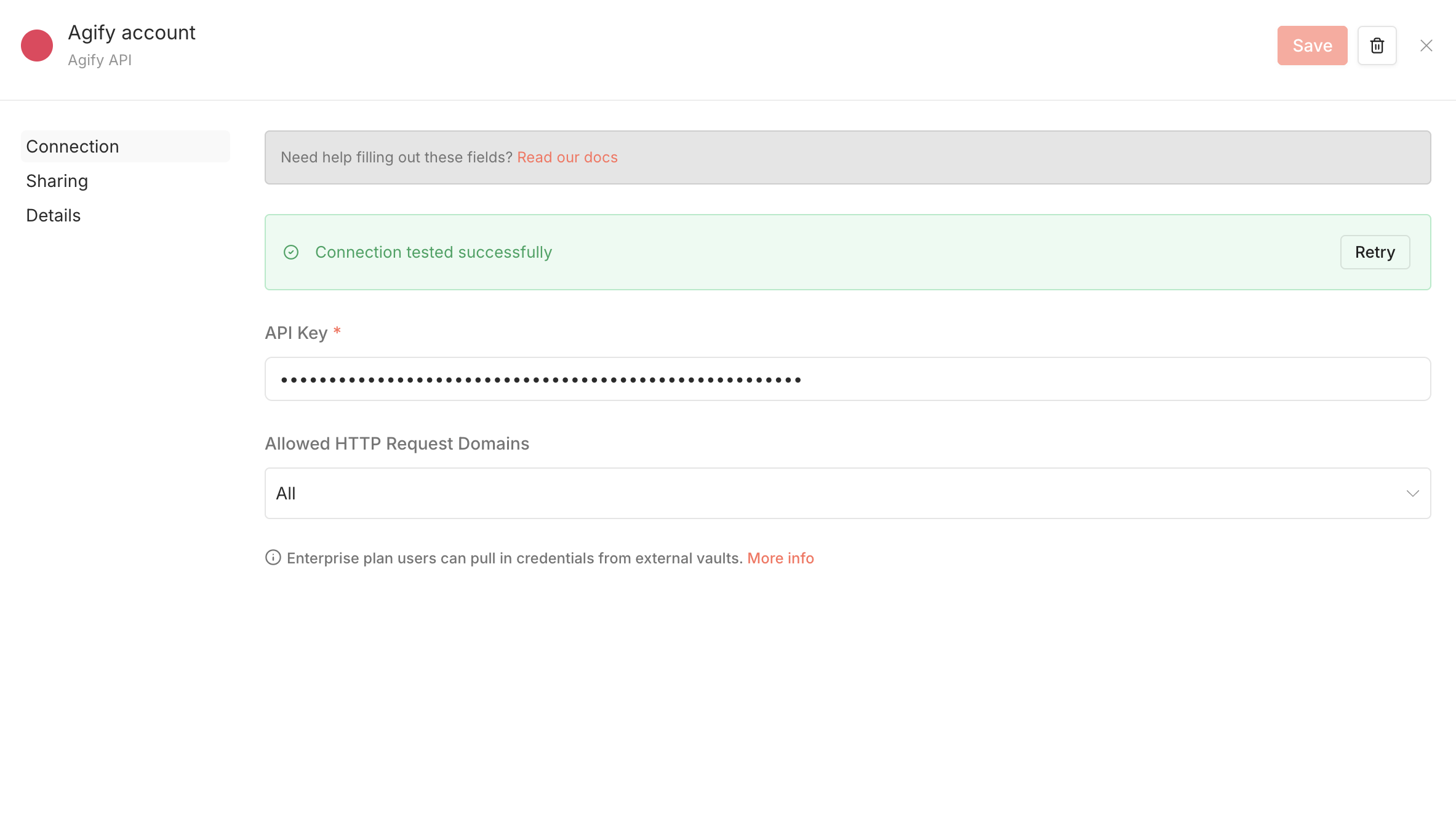Click the Agify API subtitle
1456x834 pixels.
click(x=100, y=60)
